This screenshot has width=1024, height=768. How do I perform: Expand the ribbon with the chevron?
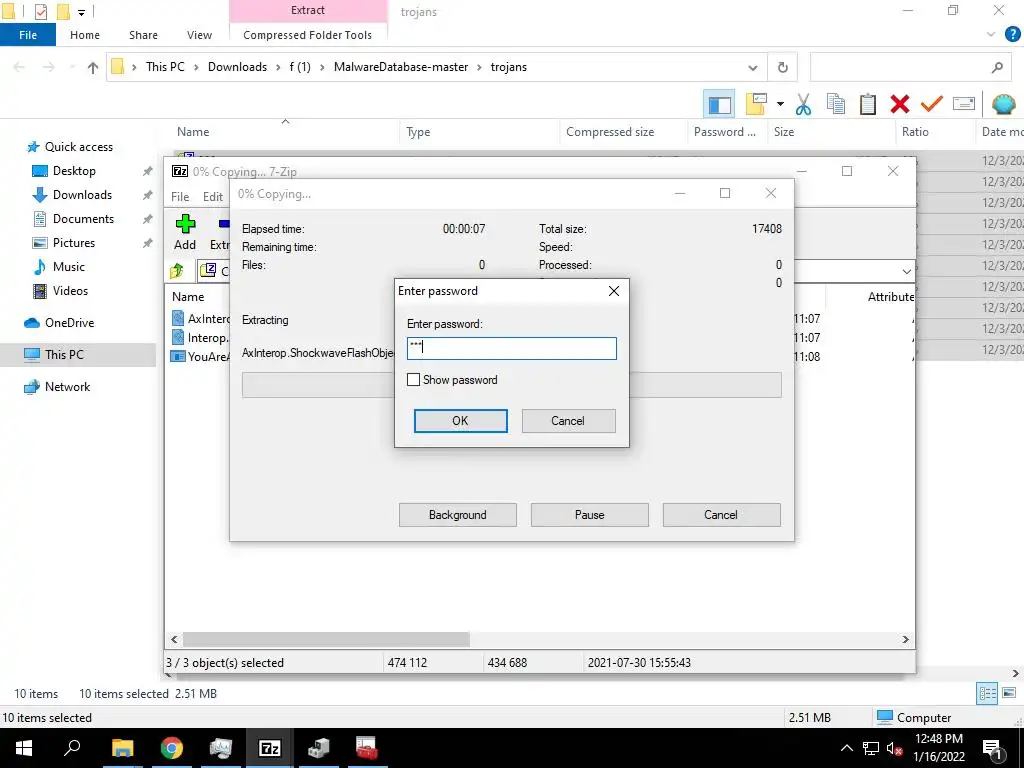click(x=991, y=34)
